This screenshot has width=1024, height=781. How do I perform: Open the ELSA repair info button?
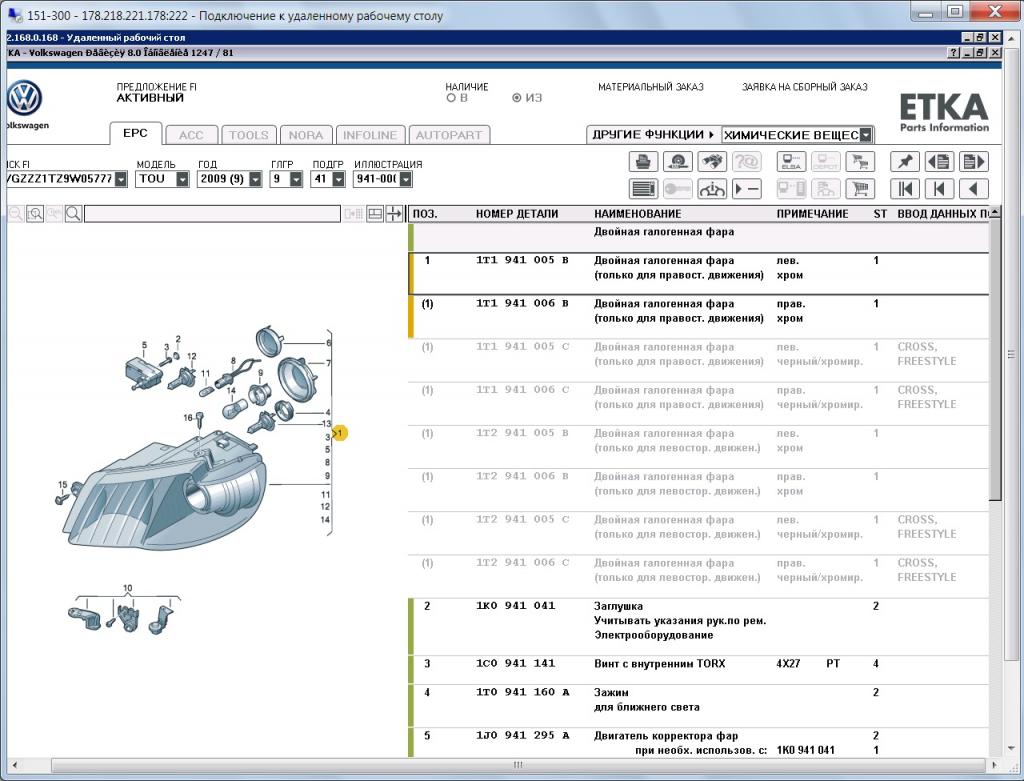(791, 161)
